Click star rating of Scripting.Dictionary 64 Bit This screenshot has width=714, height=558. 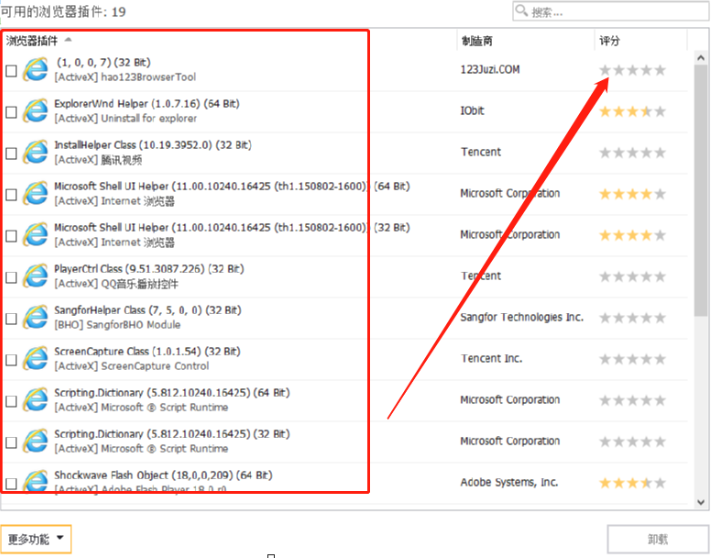click(632, 400)
